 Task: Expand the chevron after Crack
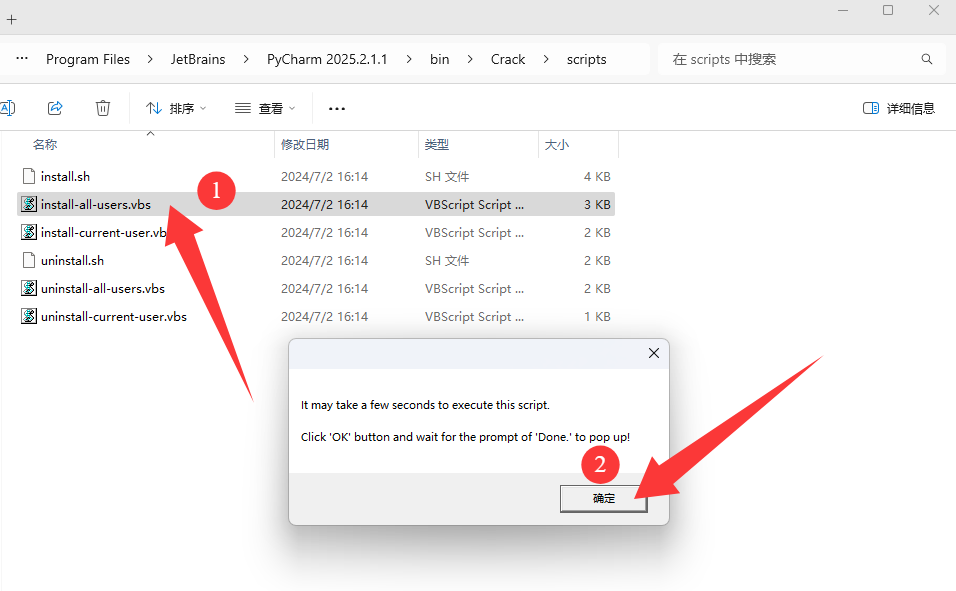[x=546, y=59]
